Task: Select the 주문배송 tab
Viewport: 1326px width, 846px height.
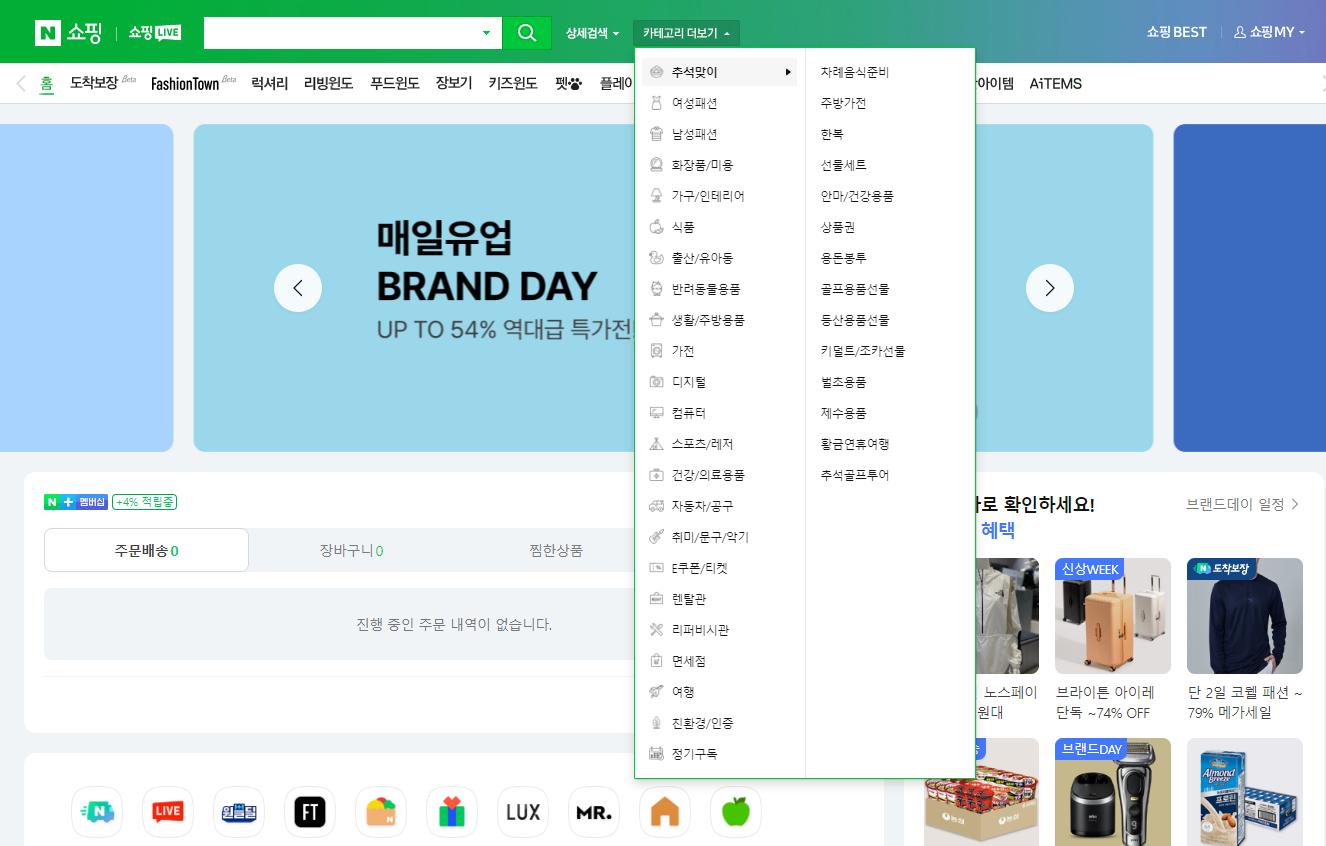Action: pyautogui.click(x=147, y=550)
